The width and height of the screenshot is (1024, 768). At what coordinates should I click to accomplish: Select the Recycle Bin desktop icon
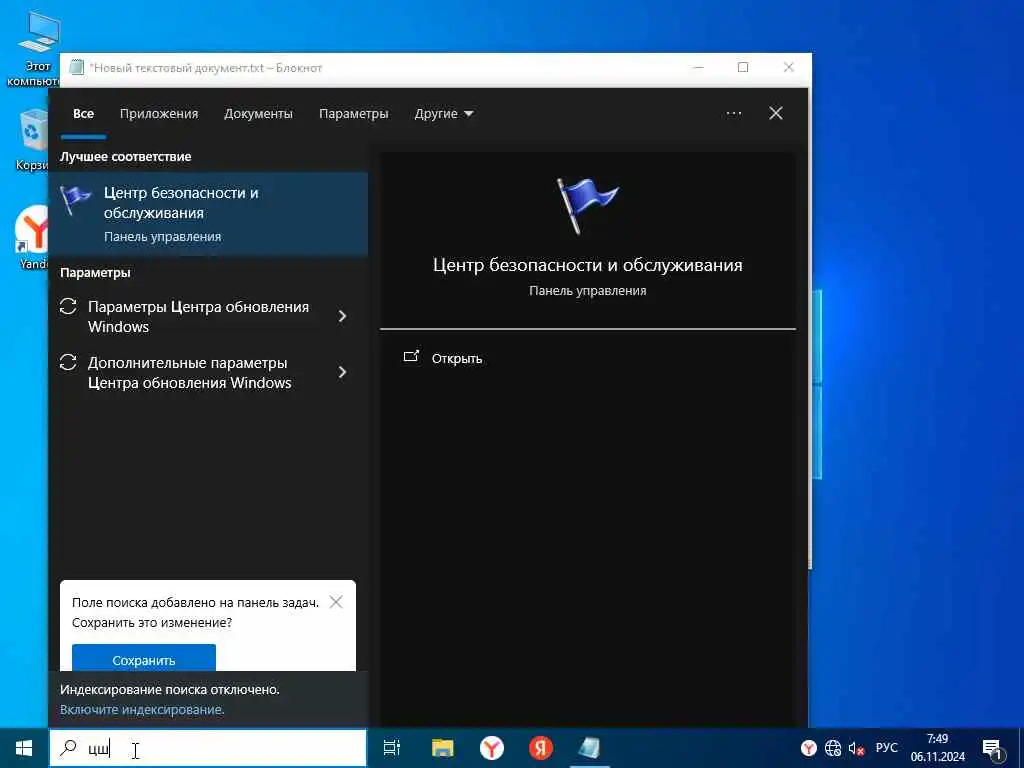pos(33,140)
